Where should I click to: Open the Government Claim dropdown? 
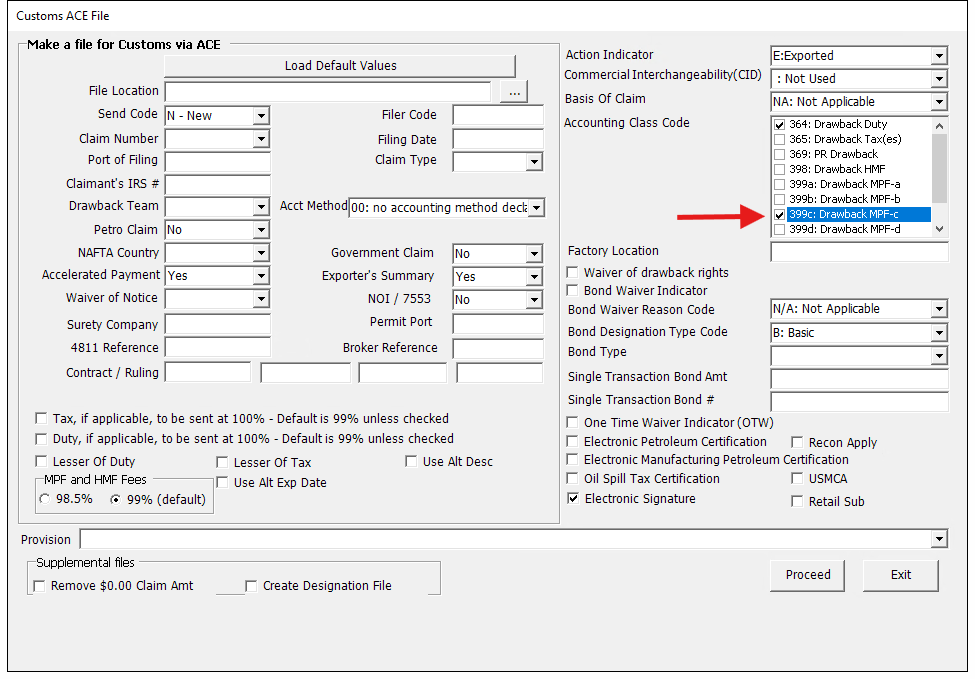(x=534, y=254)
